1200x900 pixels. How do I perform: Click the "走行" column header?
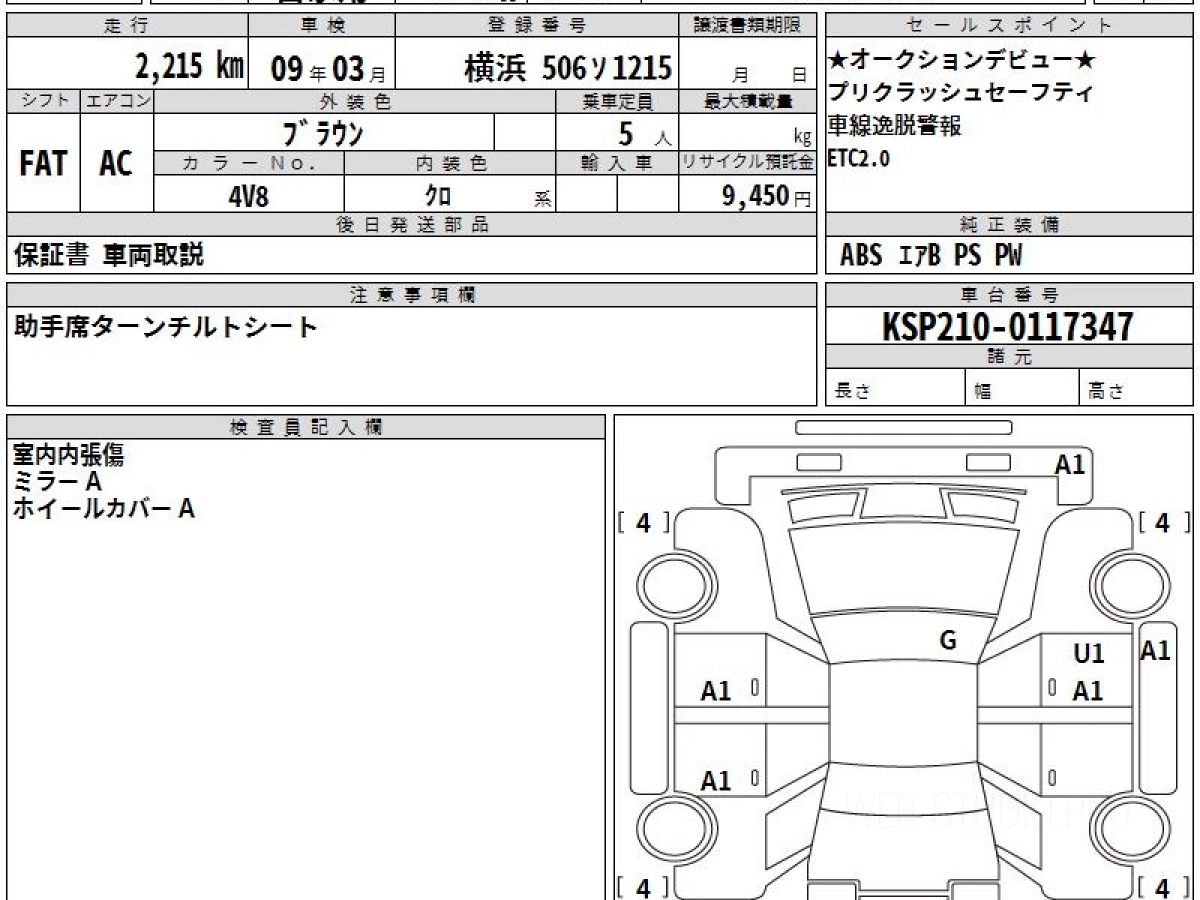click(126, 26)
